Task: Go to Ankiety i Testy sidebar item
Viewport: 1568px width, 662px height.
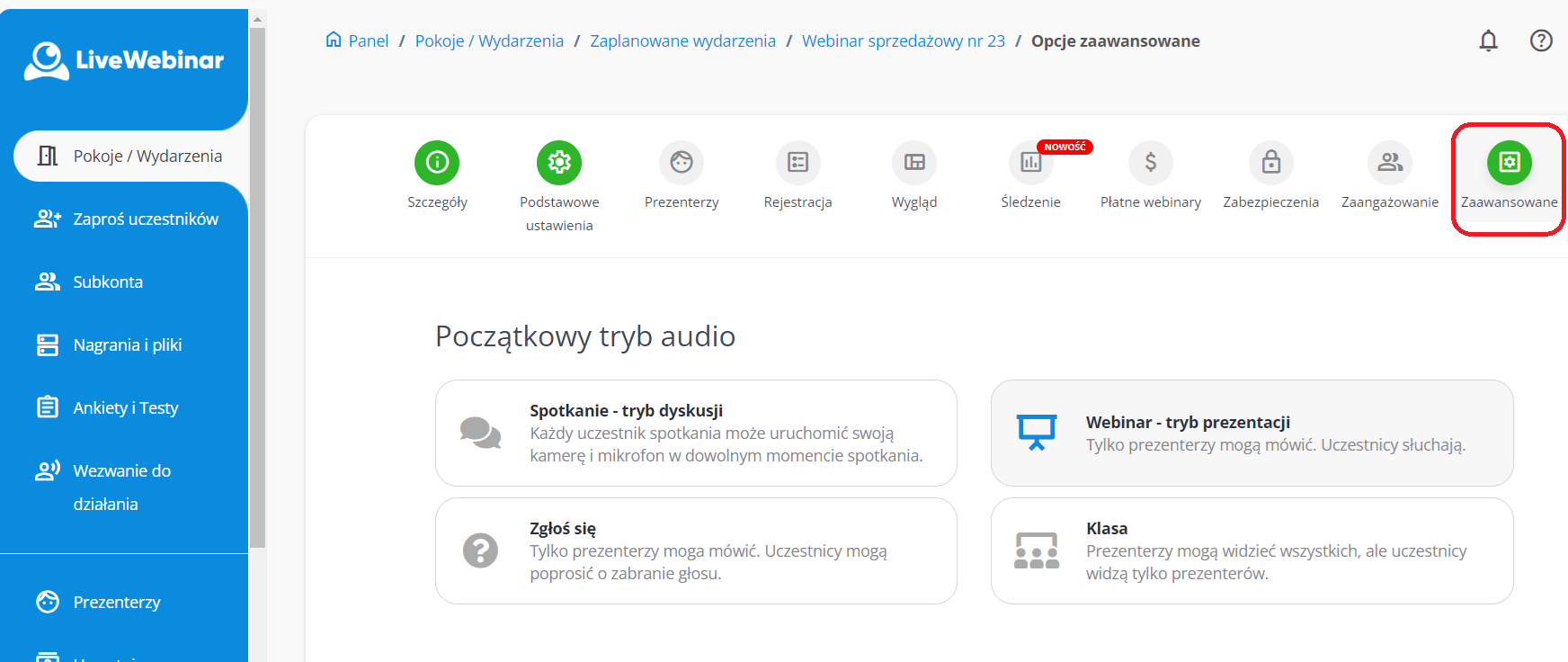Action: (125, 408)
